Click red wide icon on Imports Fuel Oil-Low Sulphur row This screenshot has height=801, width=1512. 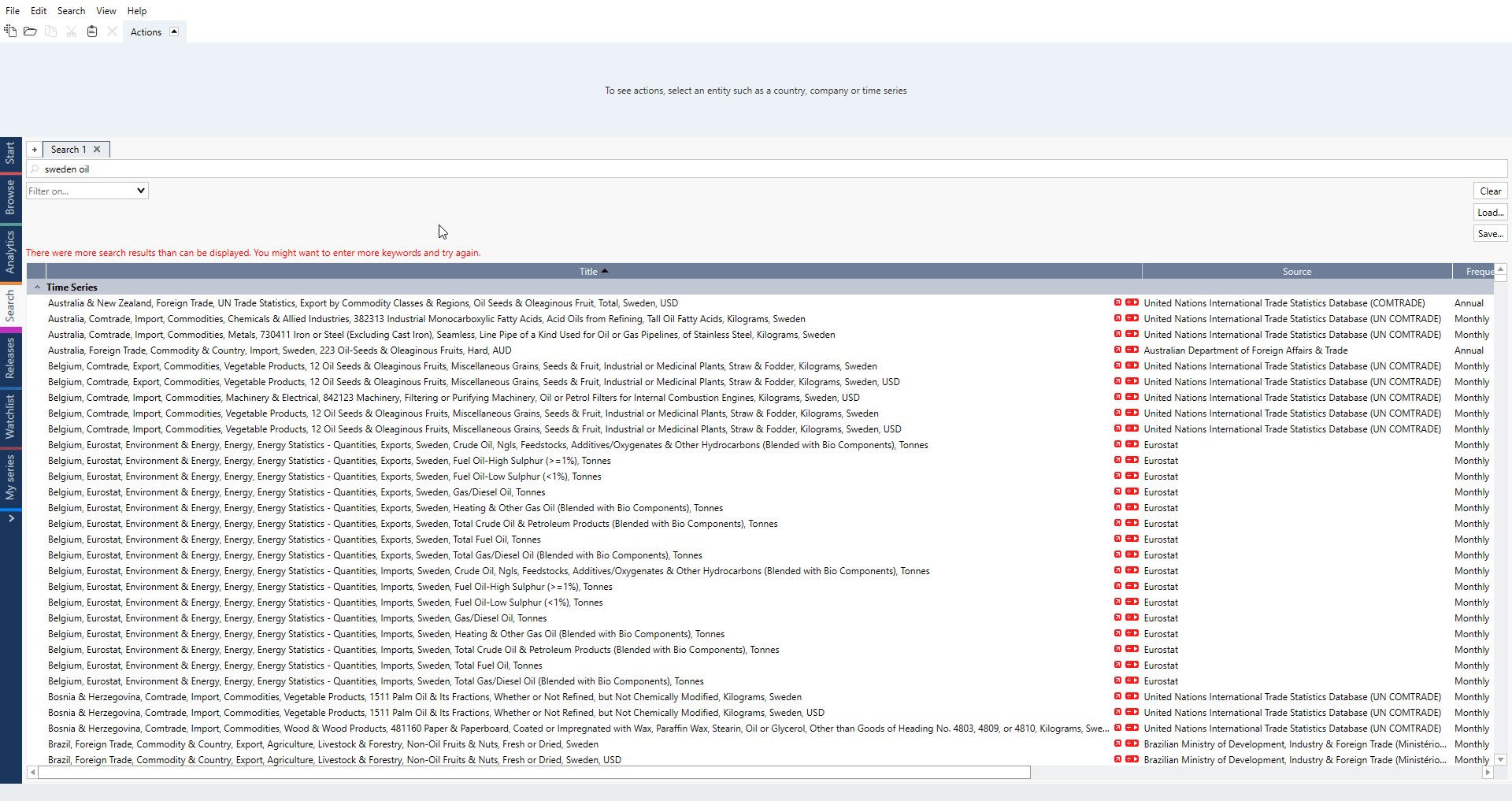(x=1132, y=602)
